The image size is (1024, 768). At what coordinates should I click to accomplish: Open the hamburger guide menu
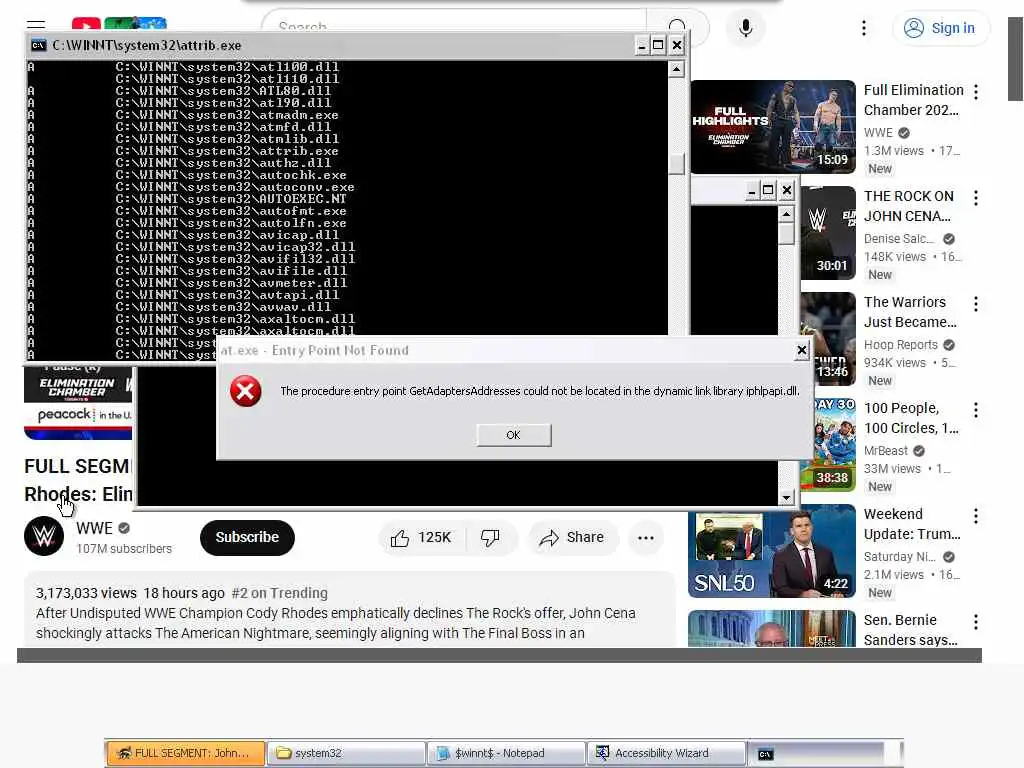(36, 25)
